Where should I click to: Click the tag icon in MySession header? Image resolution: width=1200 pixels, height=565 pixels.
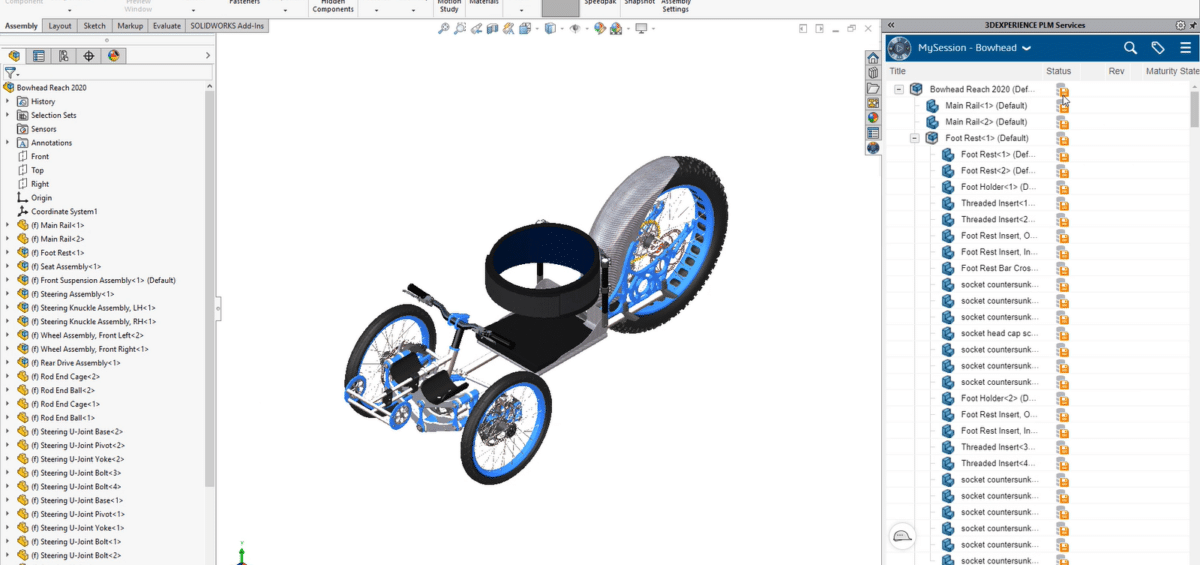1158,47
